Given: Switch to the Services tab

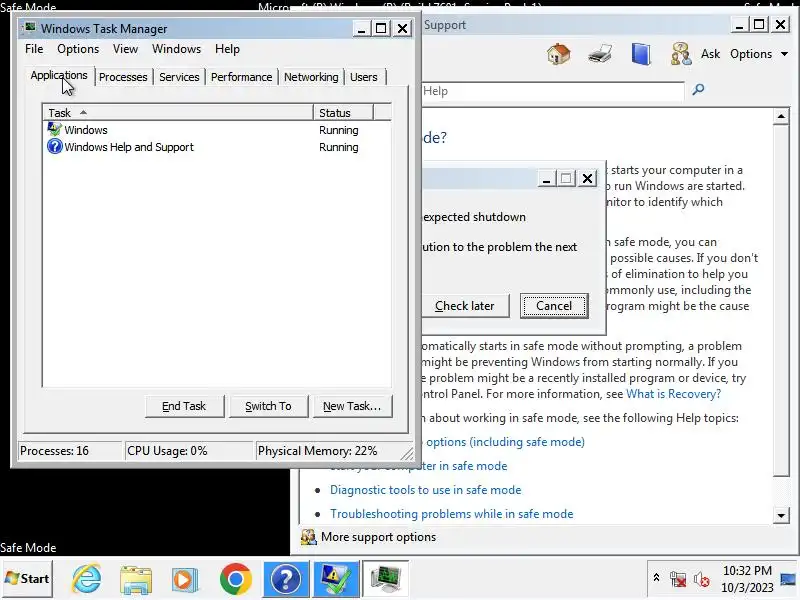Looking at the screenshot, I should click(179, 77).
